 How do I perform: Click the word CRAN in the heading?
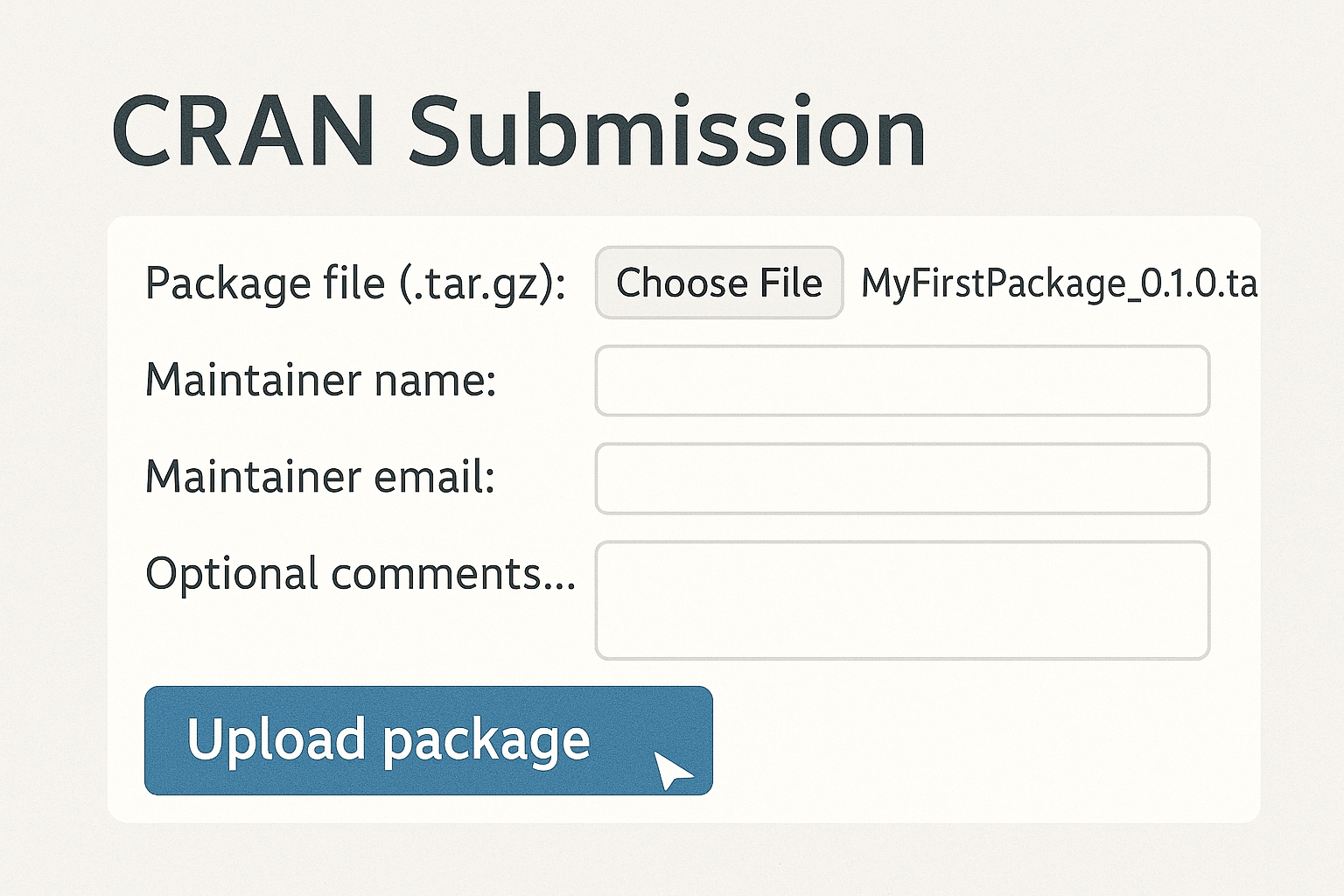[244, 130]
